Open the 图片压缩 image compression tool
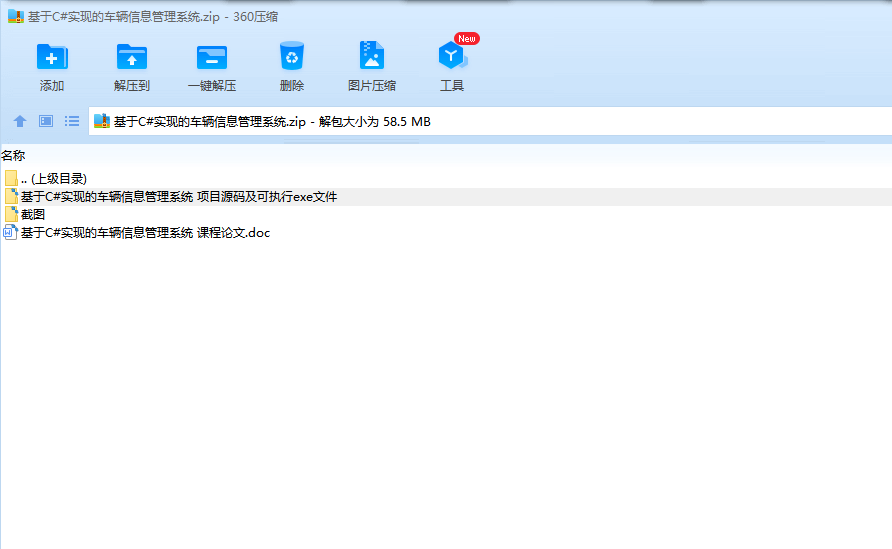The height and width of the screenshot is (549, 892). (x=371, y=55)
